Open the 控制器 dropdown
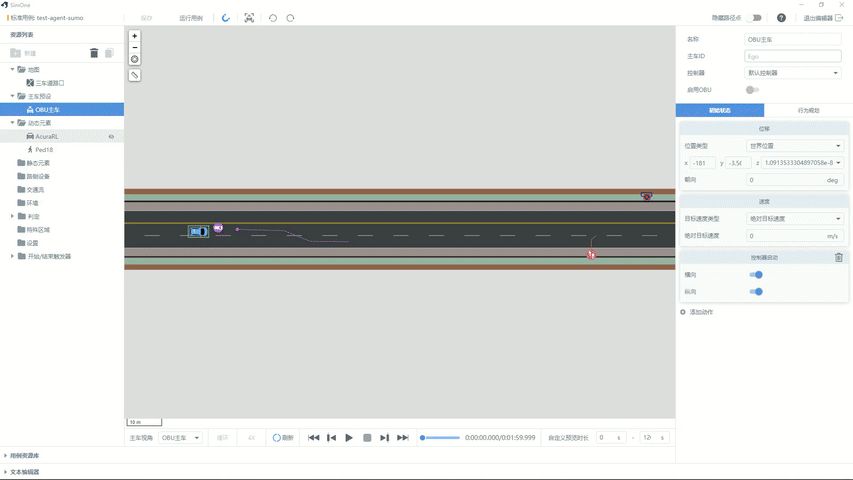This screenshot has height=480, width=853. [x=792, y=73]
